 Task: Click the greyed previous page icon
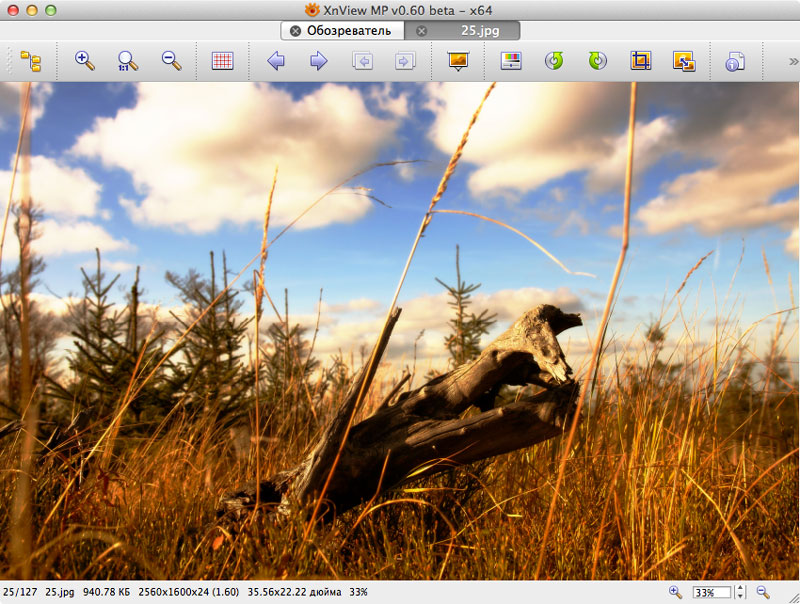362,61
